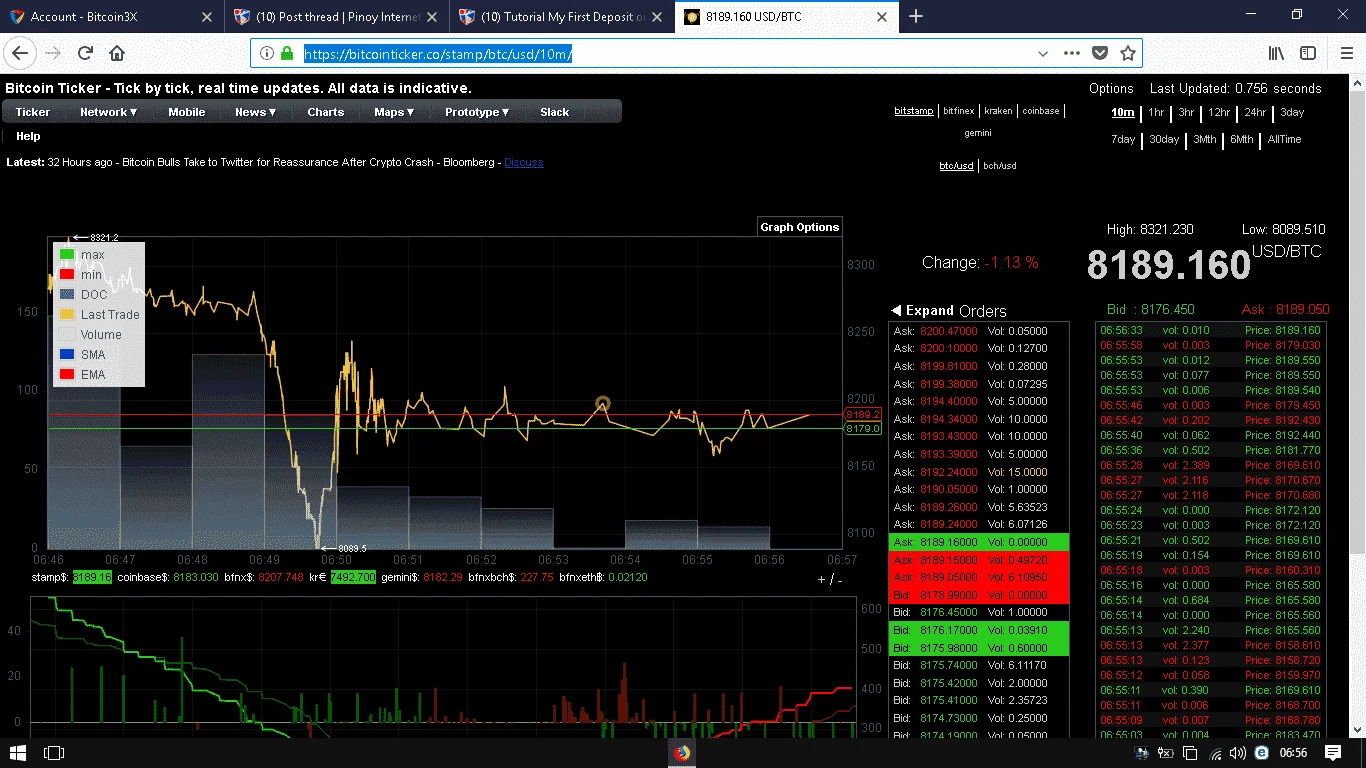Click the green secure padlock icon
This screenshot has height=768, width=1366.
click(287, 53)
